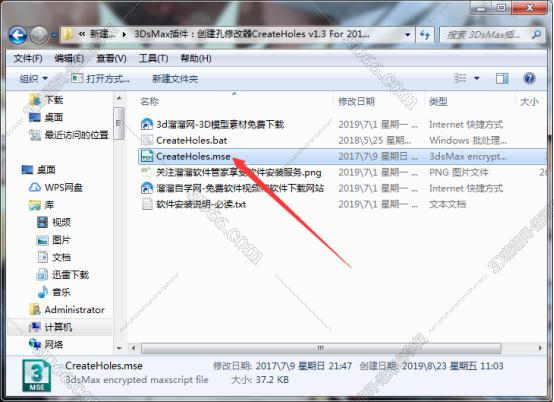Click the folder icon in address bar

point(67,34)
